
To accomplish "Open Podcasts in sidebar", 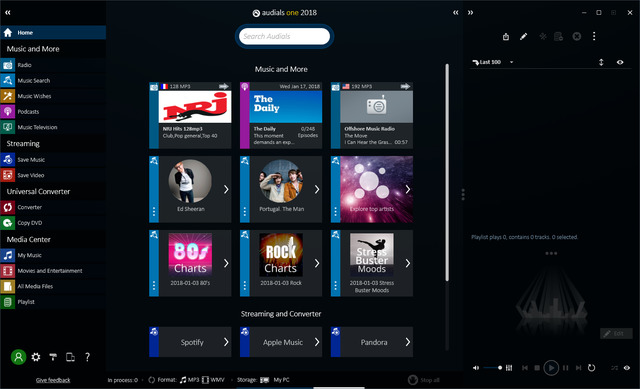I will click(x=53, y=111).
